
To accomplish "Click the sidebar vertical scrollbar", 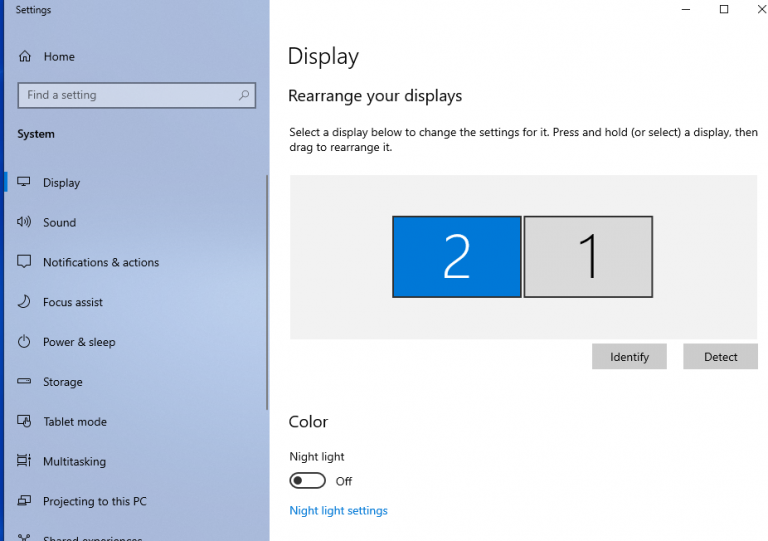I will point(267,290).
